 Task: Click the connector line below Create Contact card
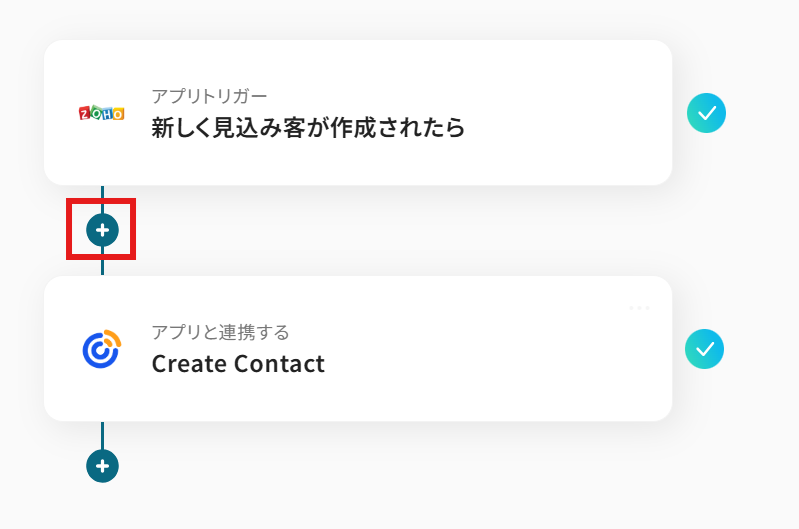[x=102, y=435]
